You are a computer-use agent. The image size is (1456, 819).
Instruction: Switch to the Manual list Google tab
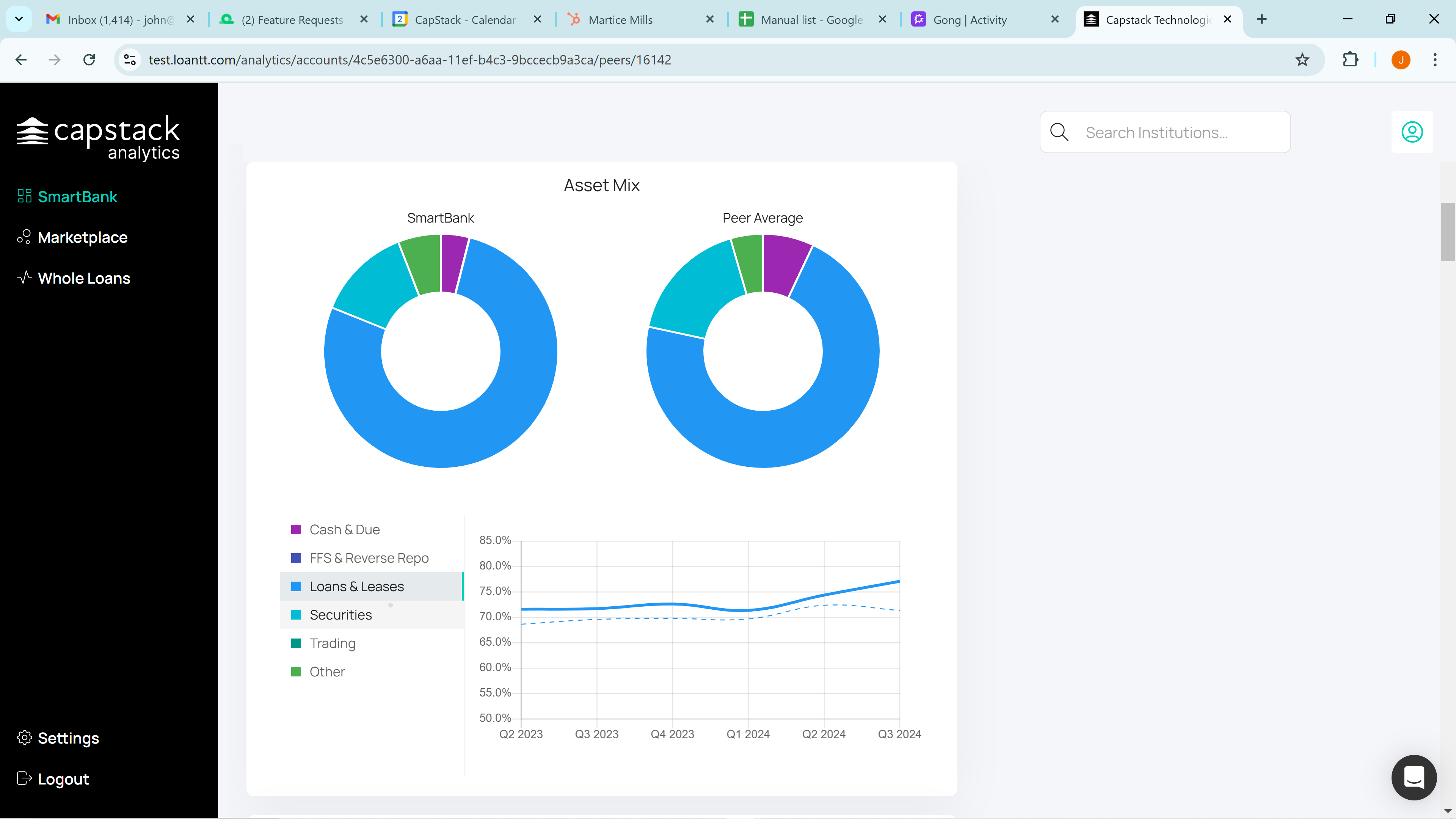(x=813, y=20)
